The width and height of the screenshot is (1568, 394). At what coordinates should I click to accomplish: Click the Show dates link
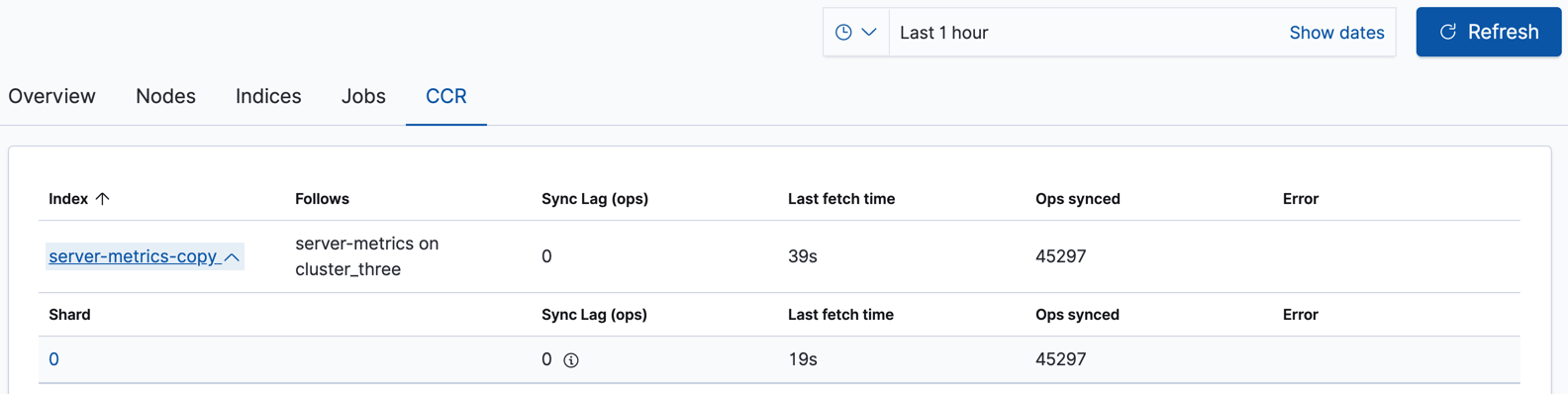[x=1336, y=33]
